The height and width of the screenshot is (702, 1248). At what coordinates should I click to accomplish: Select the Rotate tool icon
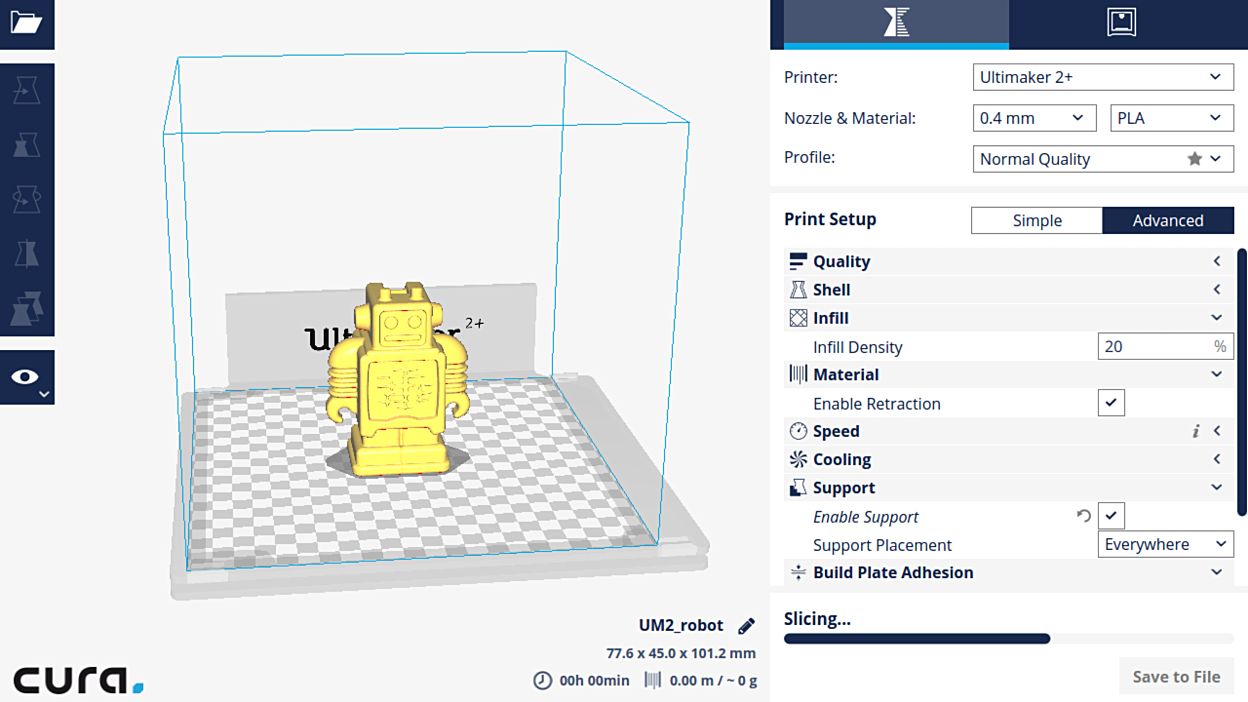click(26, 200)
